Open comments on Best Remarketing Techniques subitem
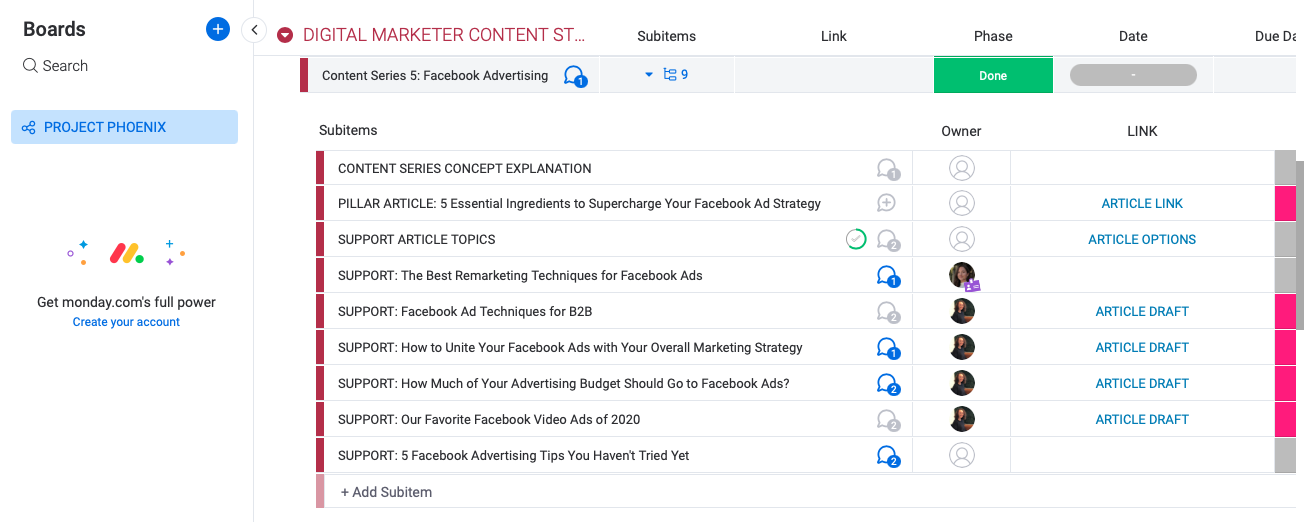 (887, 276)
